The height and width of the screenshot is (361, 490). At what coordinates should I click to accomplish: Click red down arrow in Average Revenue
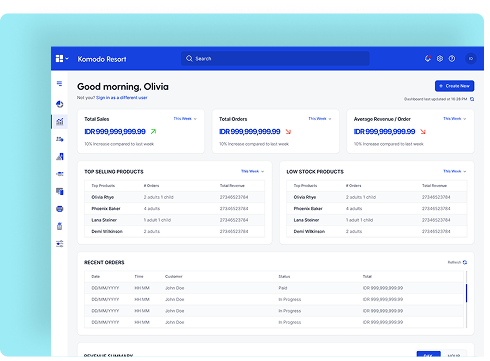(423, 132)
